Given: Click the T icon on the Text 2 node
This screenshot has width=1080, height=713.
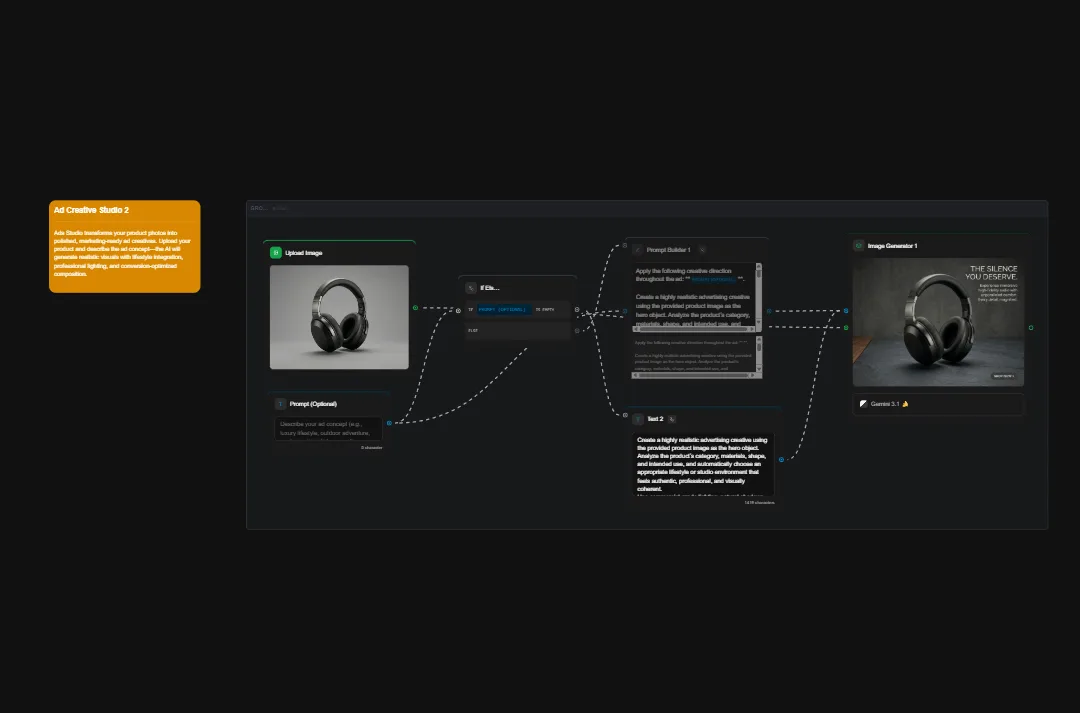Looking at the screenshot, I should (638, 419).
